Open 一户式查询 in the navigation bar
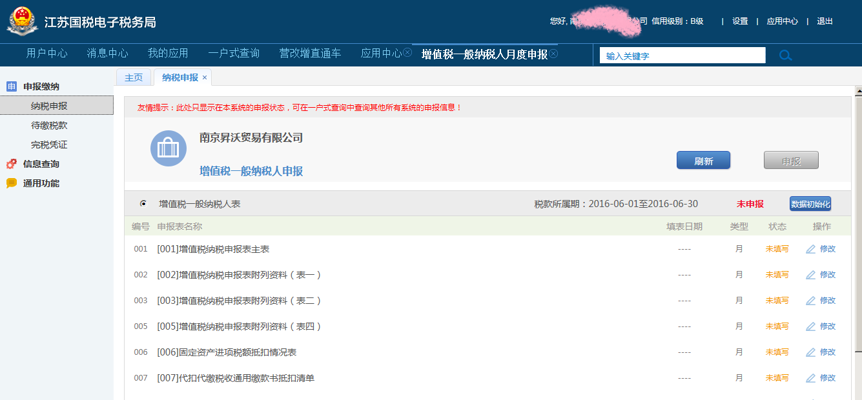 [x=234, y=53]
